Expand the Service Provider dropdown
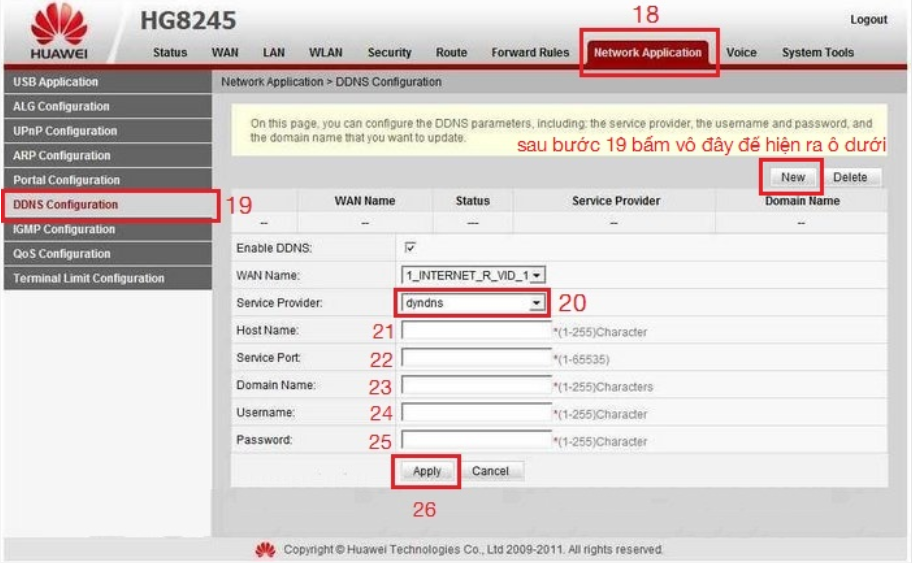This screenshot has height=563, width=912. point(472,302)
